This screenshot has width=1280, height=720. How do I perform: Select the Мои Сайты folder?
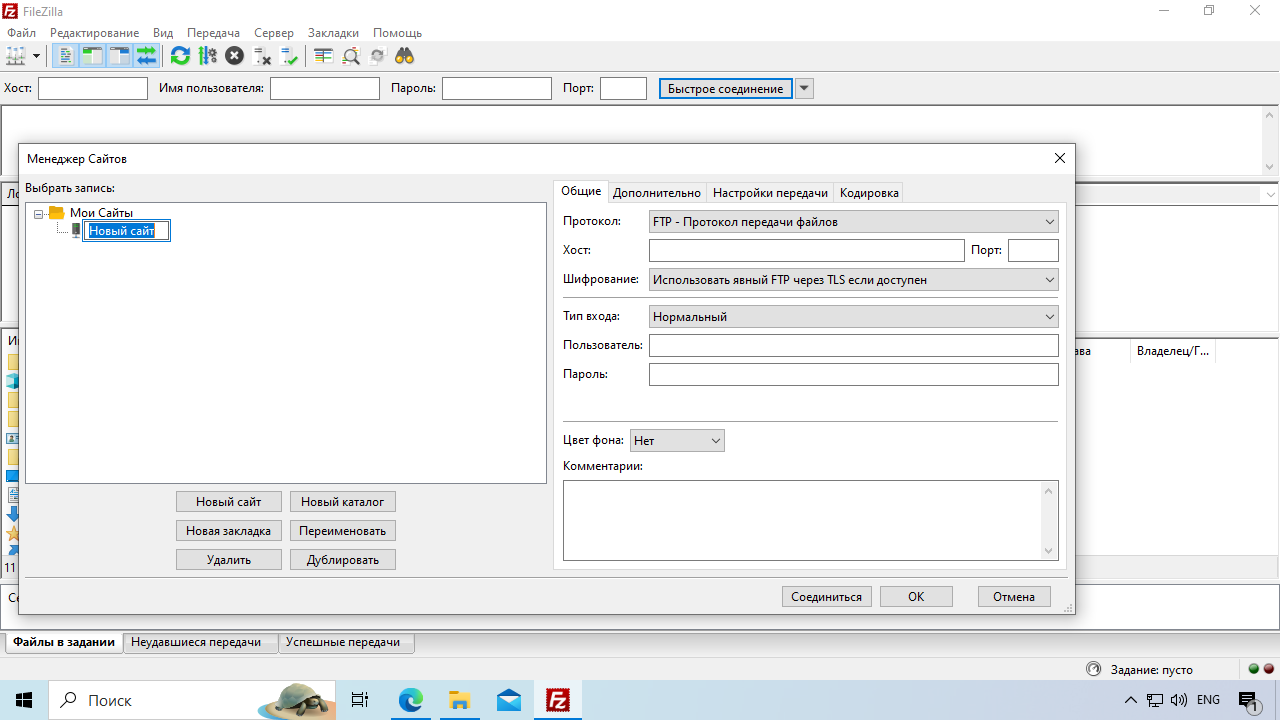(x=101, y=213)
